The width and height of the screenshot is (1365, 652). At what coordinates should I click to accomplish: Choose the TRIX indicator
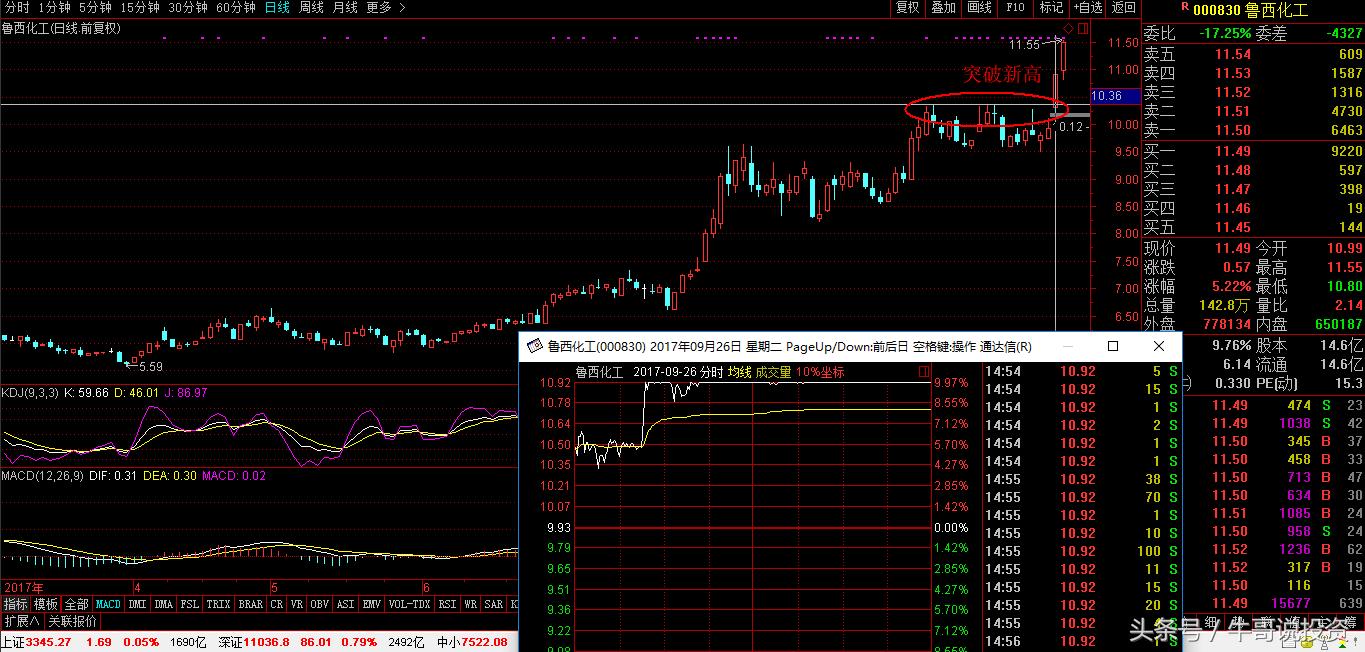click(x=219, y=604)
